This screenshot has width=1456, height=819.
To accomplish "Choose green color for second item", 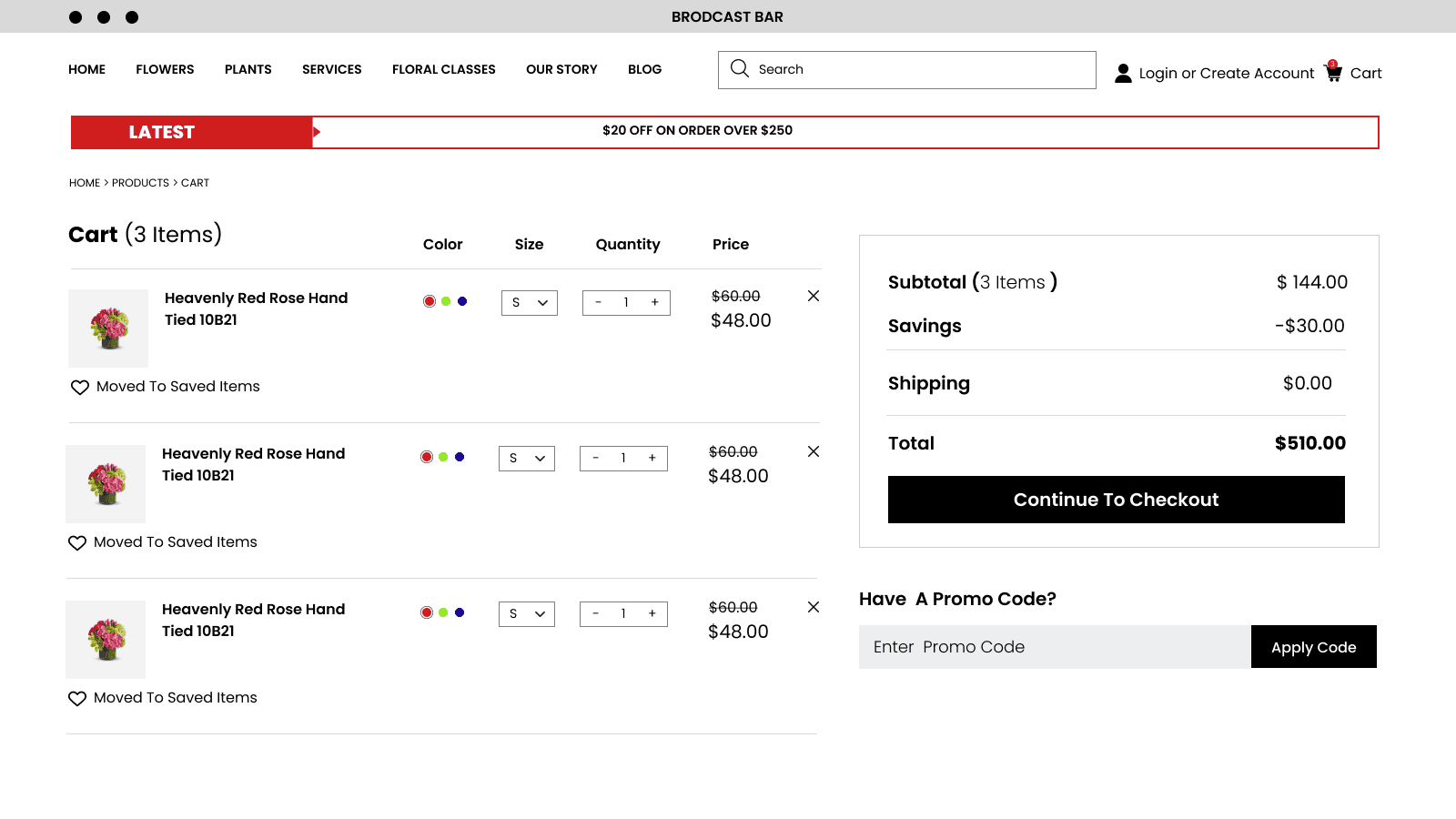I will [x=443, y=457].
